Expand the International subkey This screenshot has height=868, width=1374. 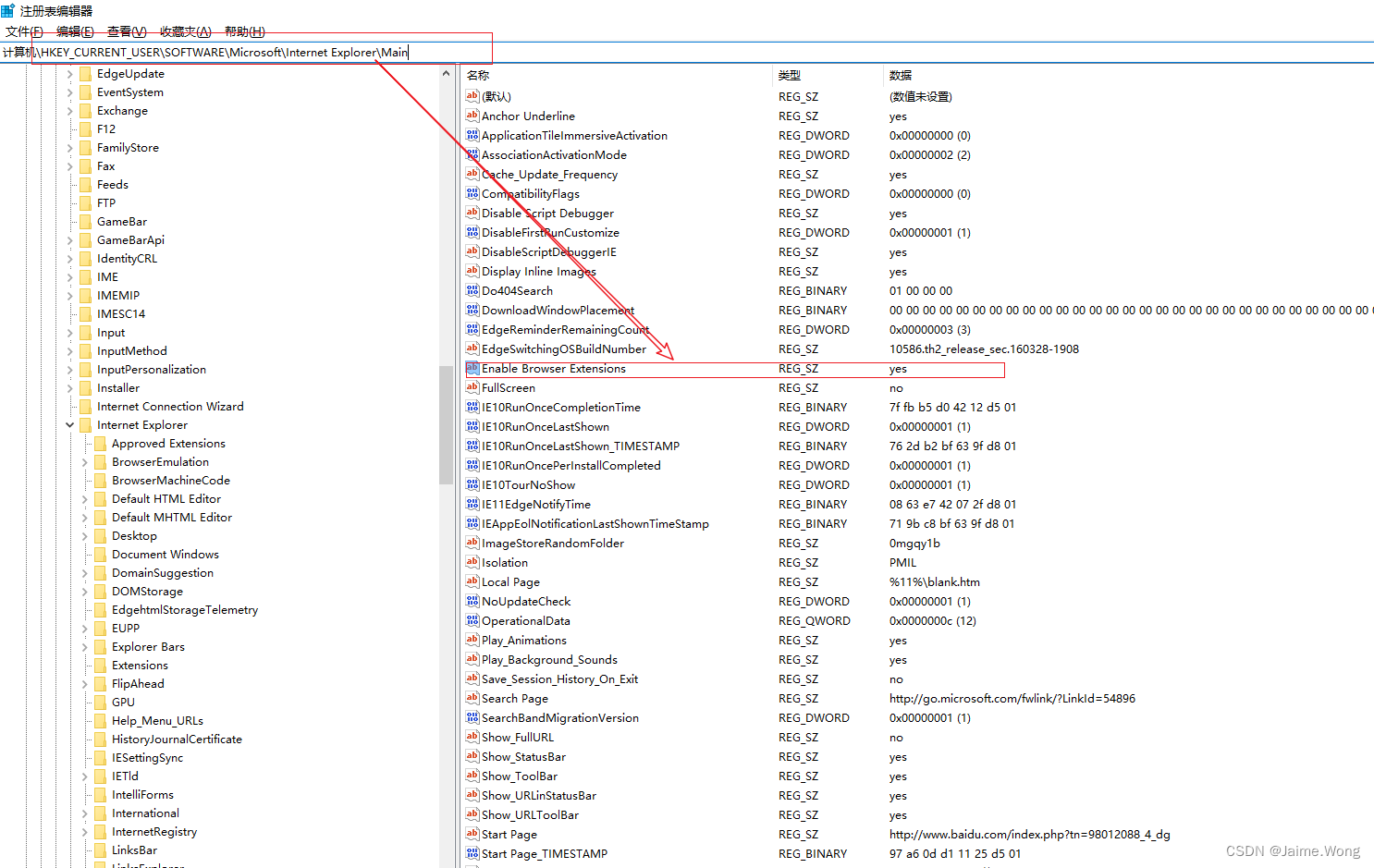84,813
